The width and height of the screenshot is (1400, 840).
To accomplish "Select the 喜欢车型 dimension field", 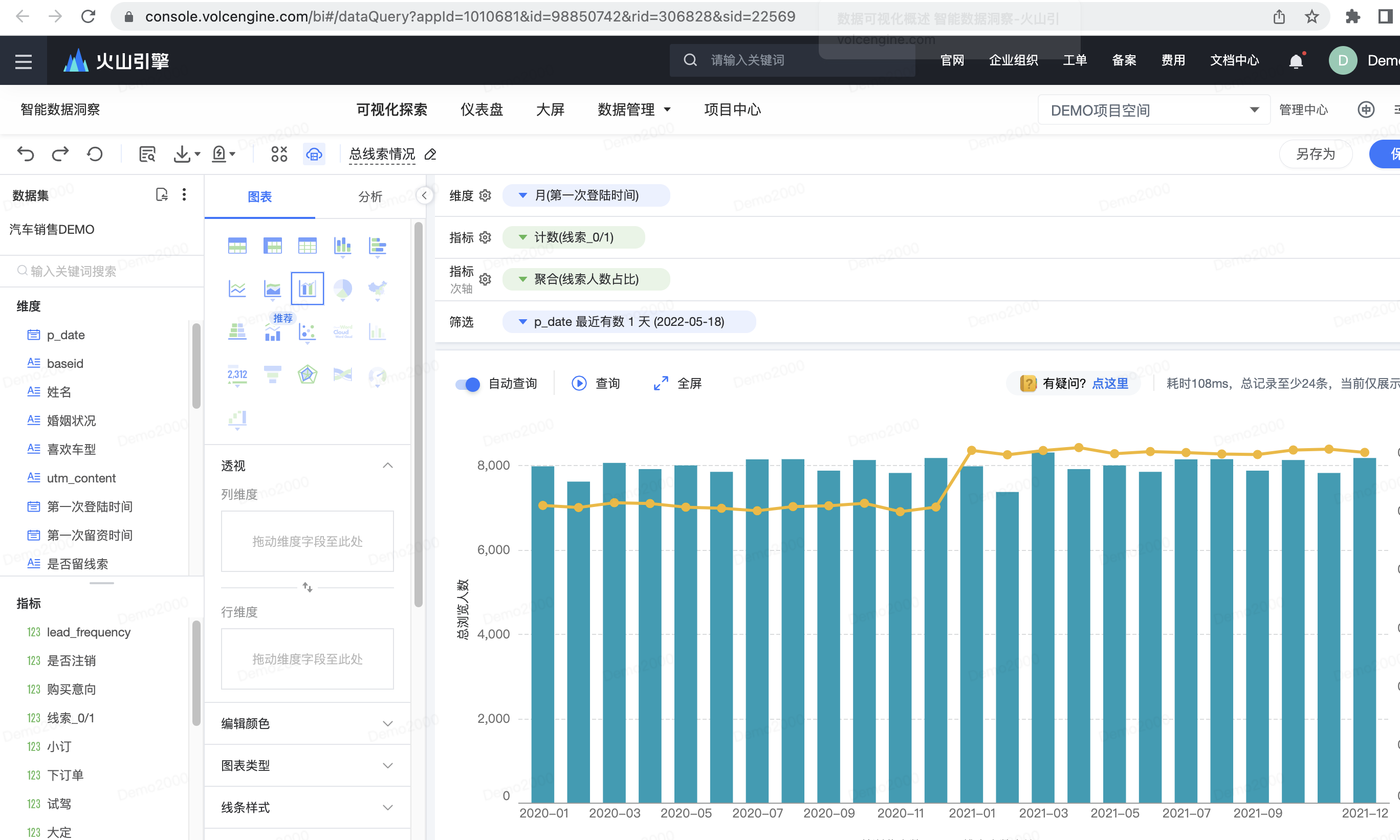I will coord(71,450).
